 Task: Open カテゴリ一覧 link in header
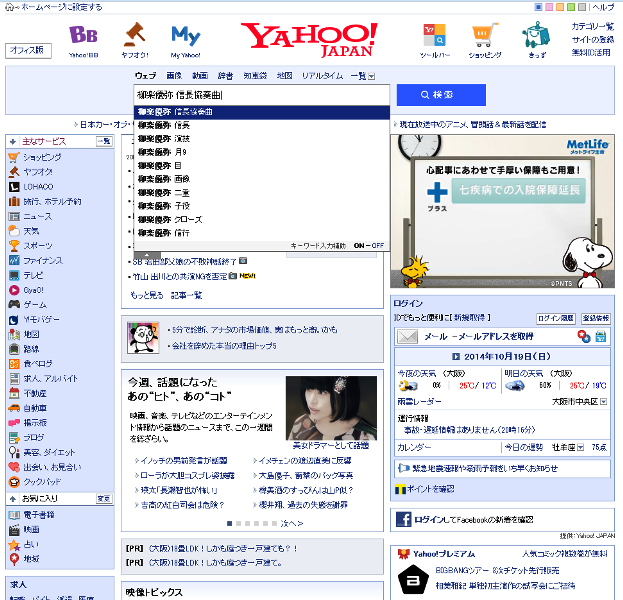tap(592, 27)
